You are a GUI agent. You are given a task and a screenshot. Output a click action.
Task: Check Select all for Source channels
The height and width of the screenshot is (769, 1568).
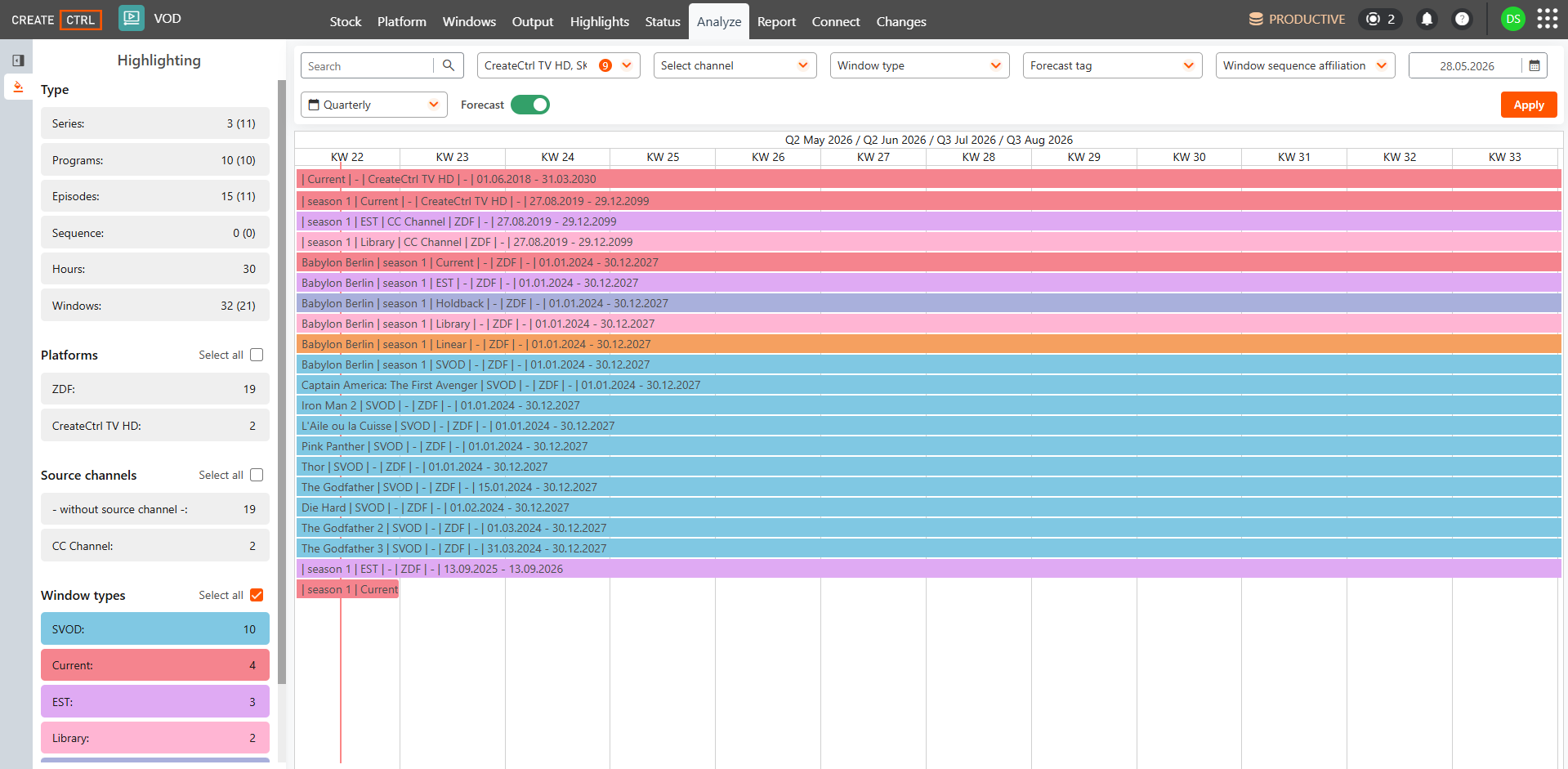coord(257,475)
